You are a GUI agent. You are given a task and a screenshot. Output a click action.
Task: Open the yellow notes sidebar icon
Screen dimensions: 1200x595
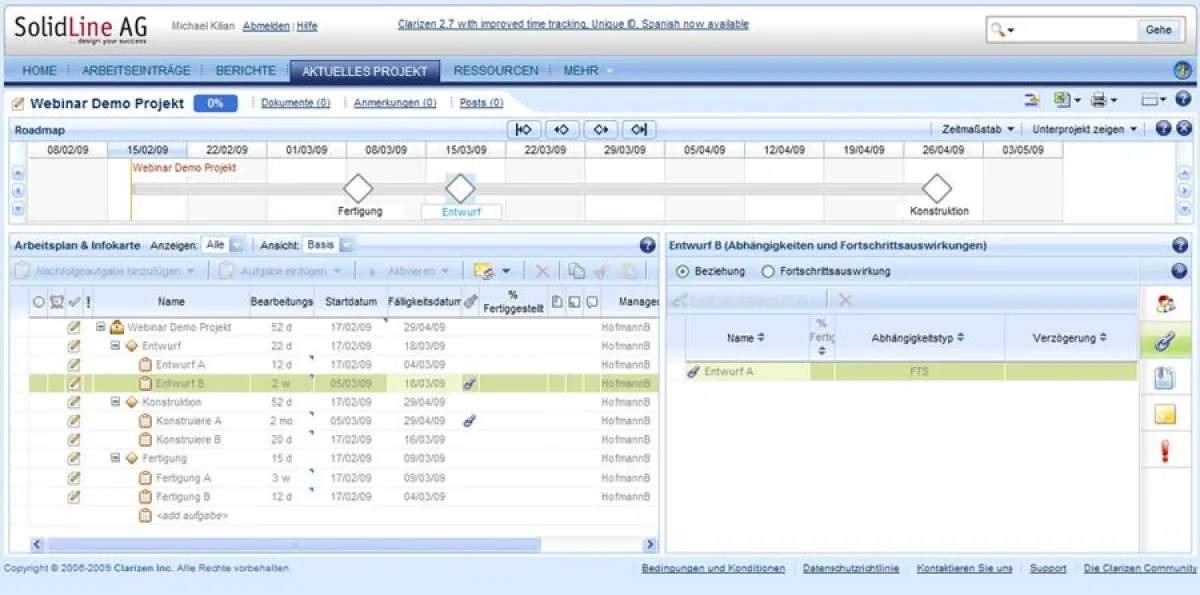(x=1164, y=414)
